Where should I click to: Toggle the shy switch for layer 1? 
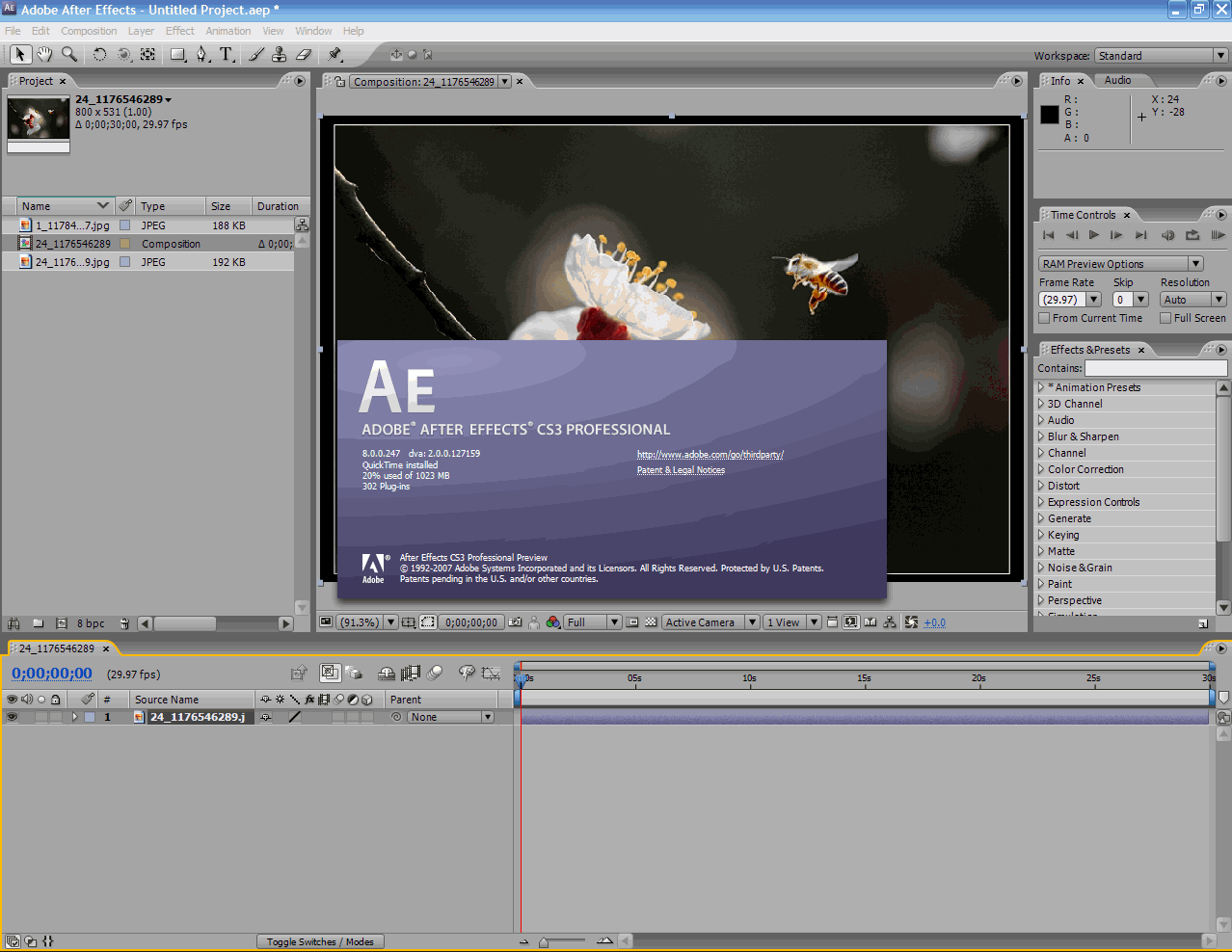click(x=266, y=717)
